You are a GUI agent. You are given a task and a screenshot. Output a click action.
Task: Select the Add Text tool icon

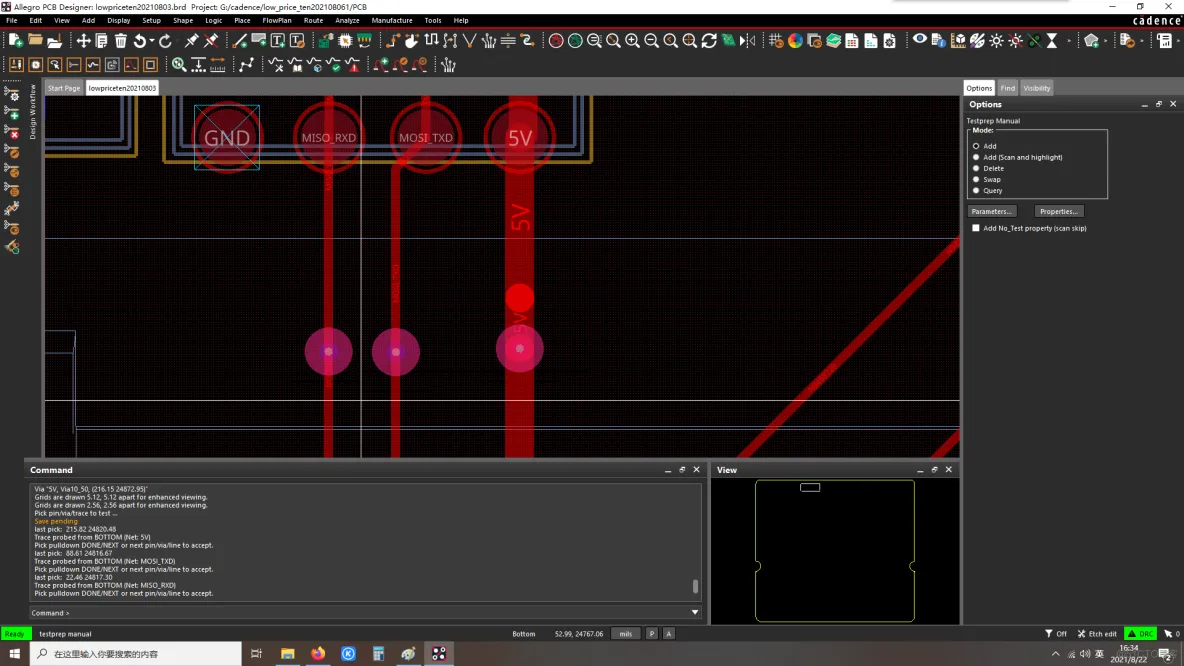pos(278,41)
